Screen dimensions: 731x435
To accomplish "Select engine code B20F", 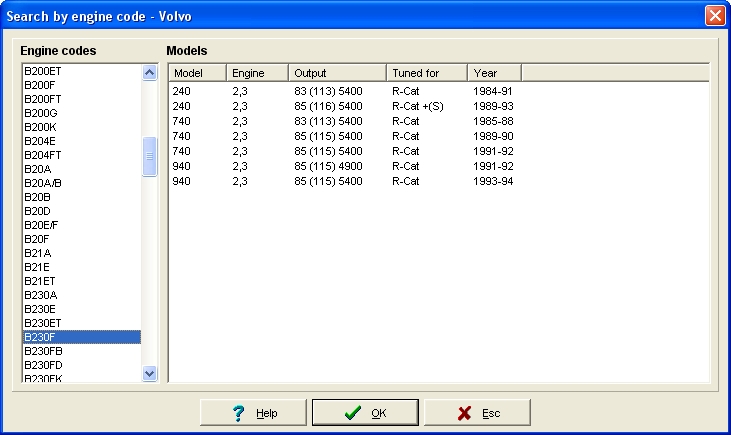I will (82, 239).
